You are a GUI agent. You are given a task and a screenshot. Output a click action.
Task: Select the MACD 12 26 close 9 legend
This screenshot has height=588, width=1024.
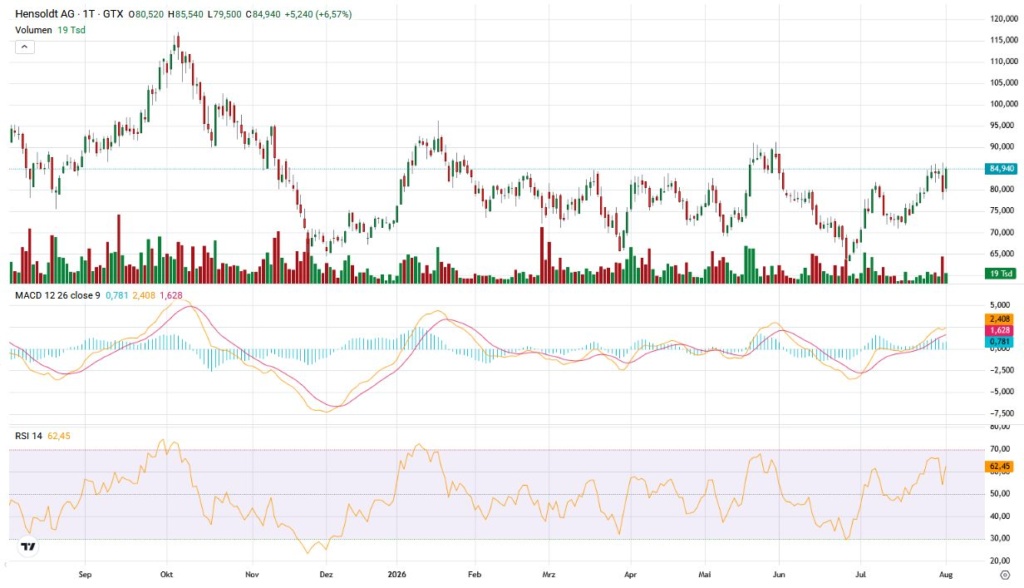click(57, 295)
